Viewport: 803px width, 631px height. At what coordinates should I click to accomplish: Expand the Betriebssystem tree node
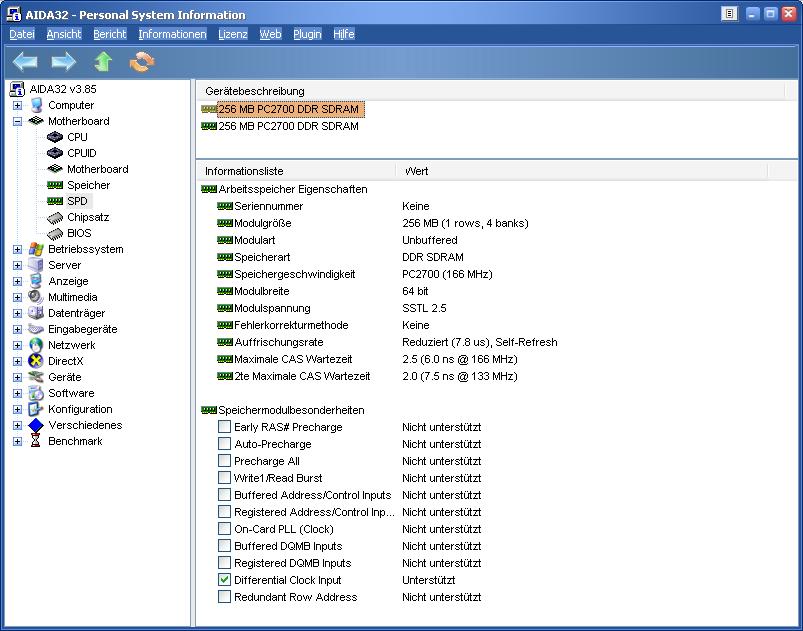(17, 249)
